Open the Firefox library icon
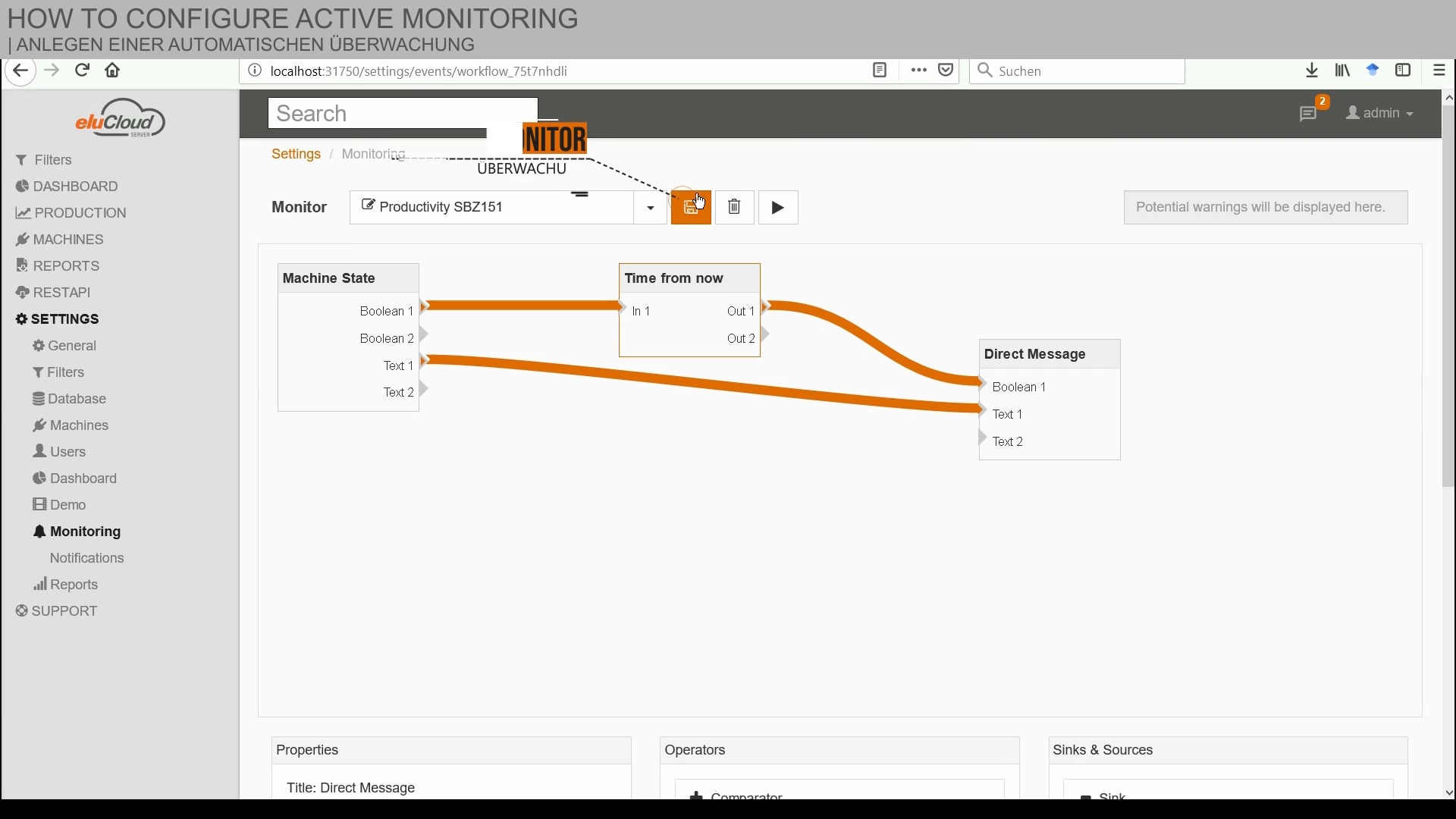This screenshot has height=819, width=1456. point(1341,70)
